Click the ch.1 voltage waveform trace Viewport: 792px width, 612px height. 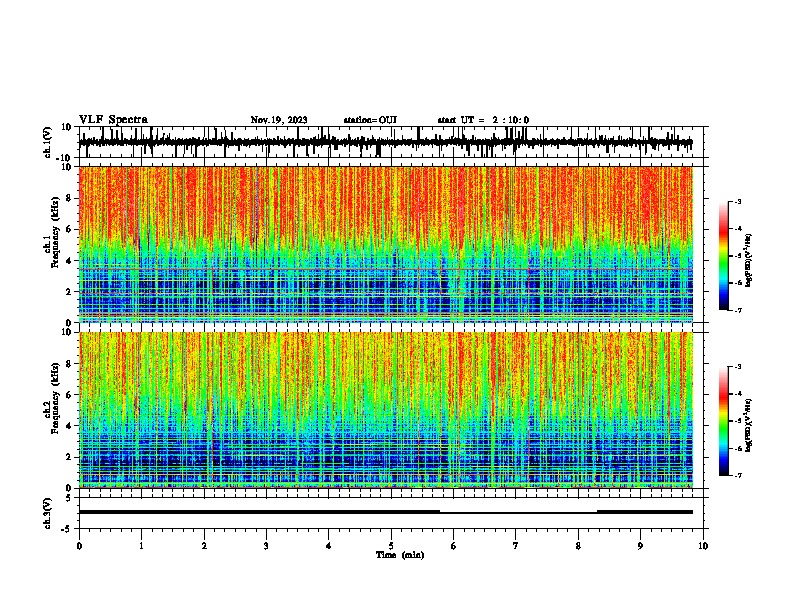click(x=385, y=143)
